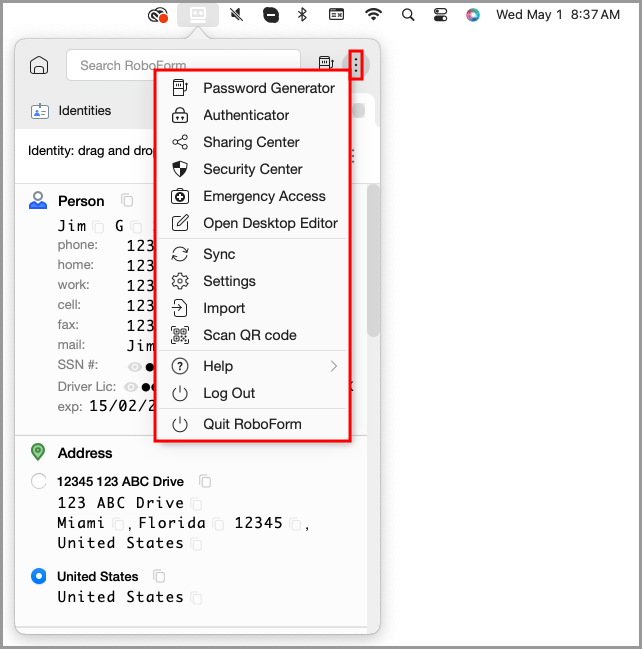
Task: Copy the 12345 123 ABC Drive heading
Action: pos(205,481)
